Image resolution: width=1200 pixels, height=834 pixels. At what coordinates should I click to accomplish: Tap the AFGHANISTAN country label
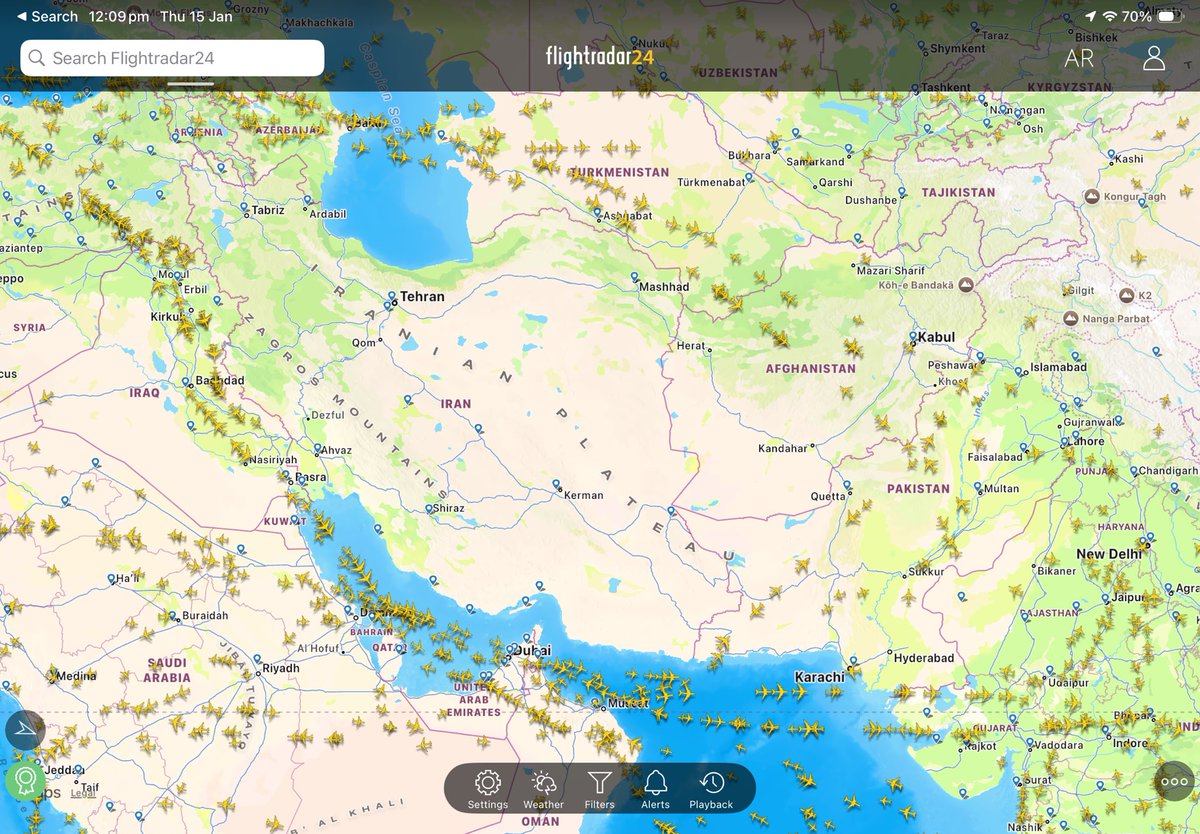pyautogui.click(x=811, y=368)
